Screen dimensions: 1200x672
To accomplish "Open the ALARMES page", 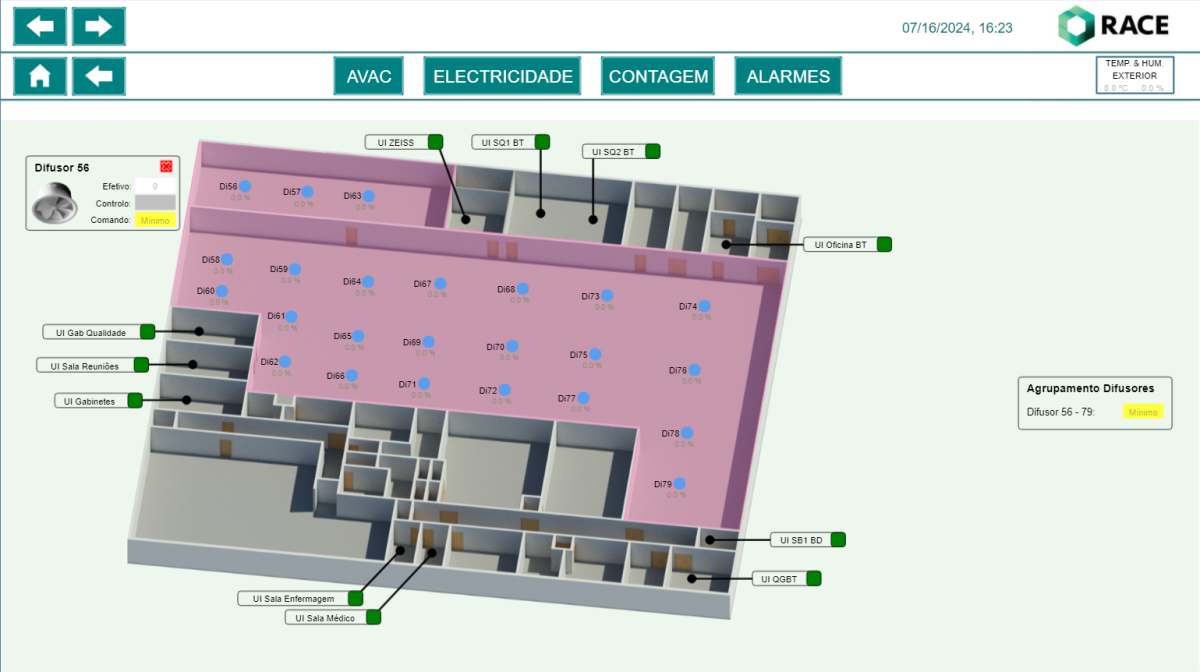I will (788, 76).
